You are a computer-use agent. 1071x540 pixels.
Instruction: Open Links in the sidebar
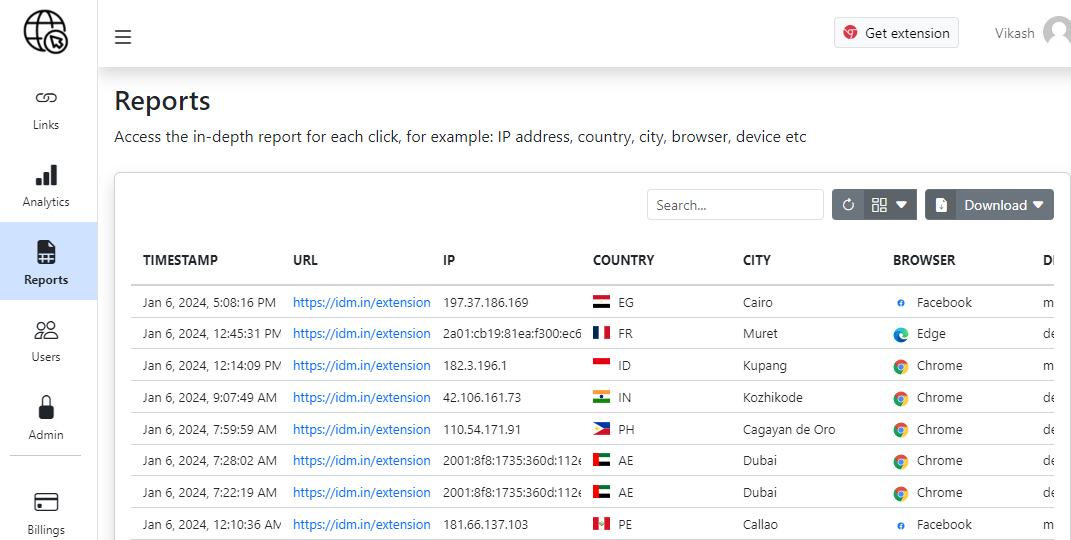pos(46,111)
